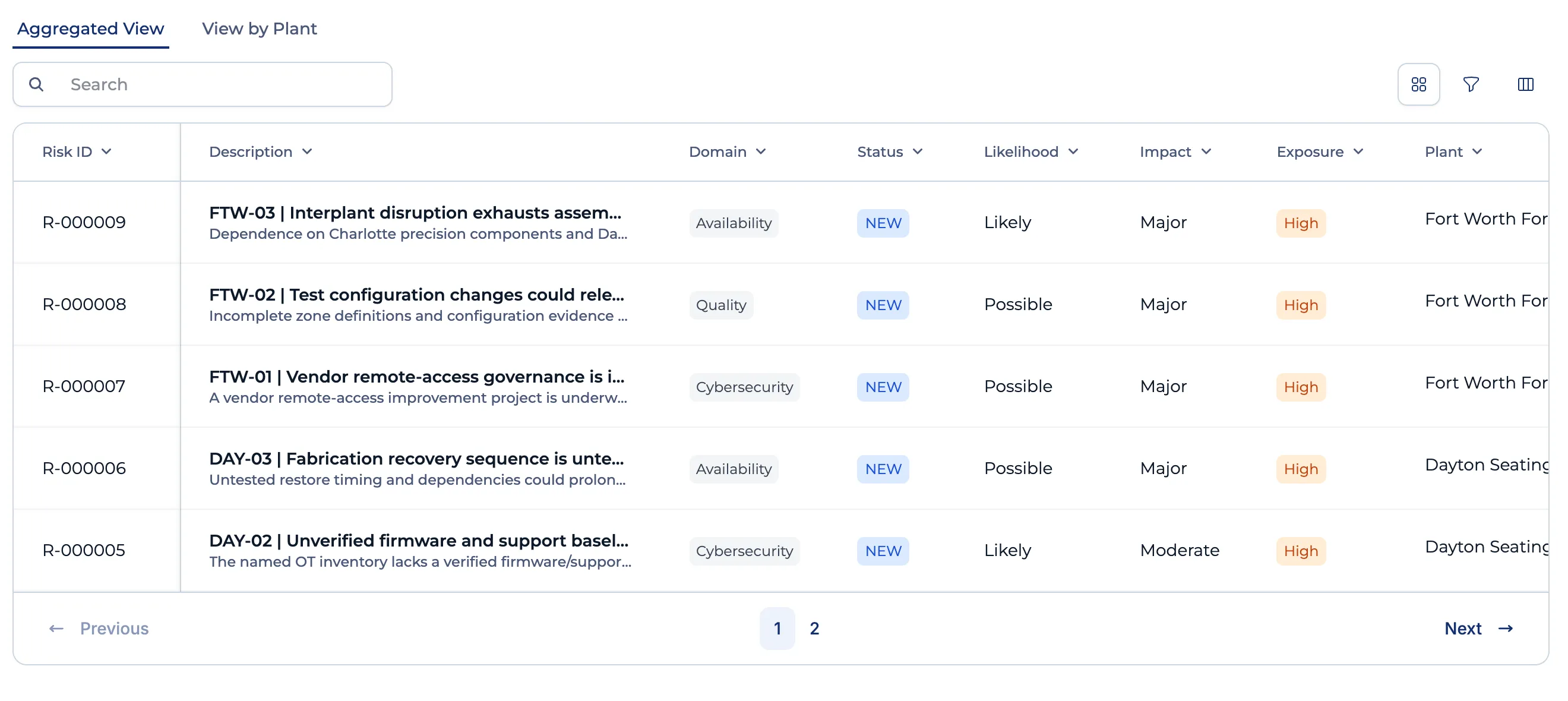The width and height of the screenshot is (1568, 701).
Task: Open the column layout icon
Action: coord(1525,84)
